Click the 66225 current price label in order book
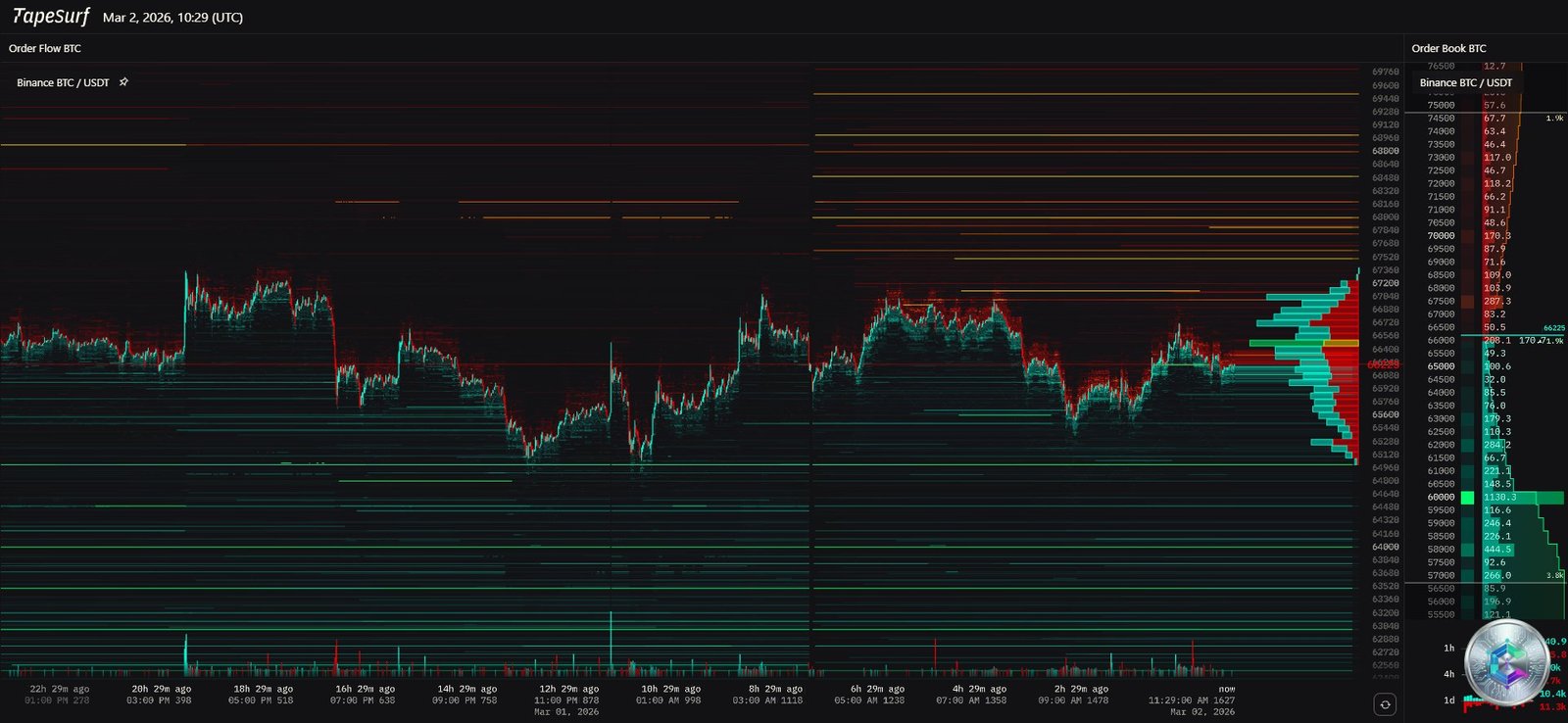The image size is (1568, 723). pyautogui.click(x=1553, y=328)
